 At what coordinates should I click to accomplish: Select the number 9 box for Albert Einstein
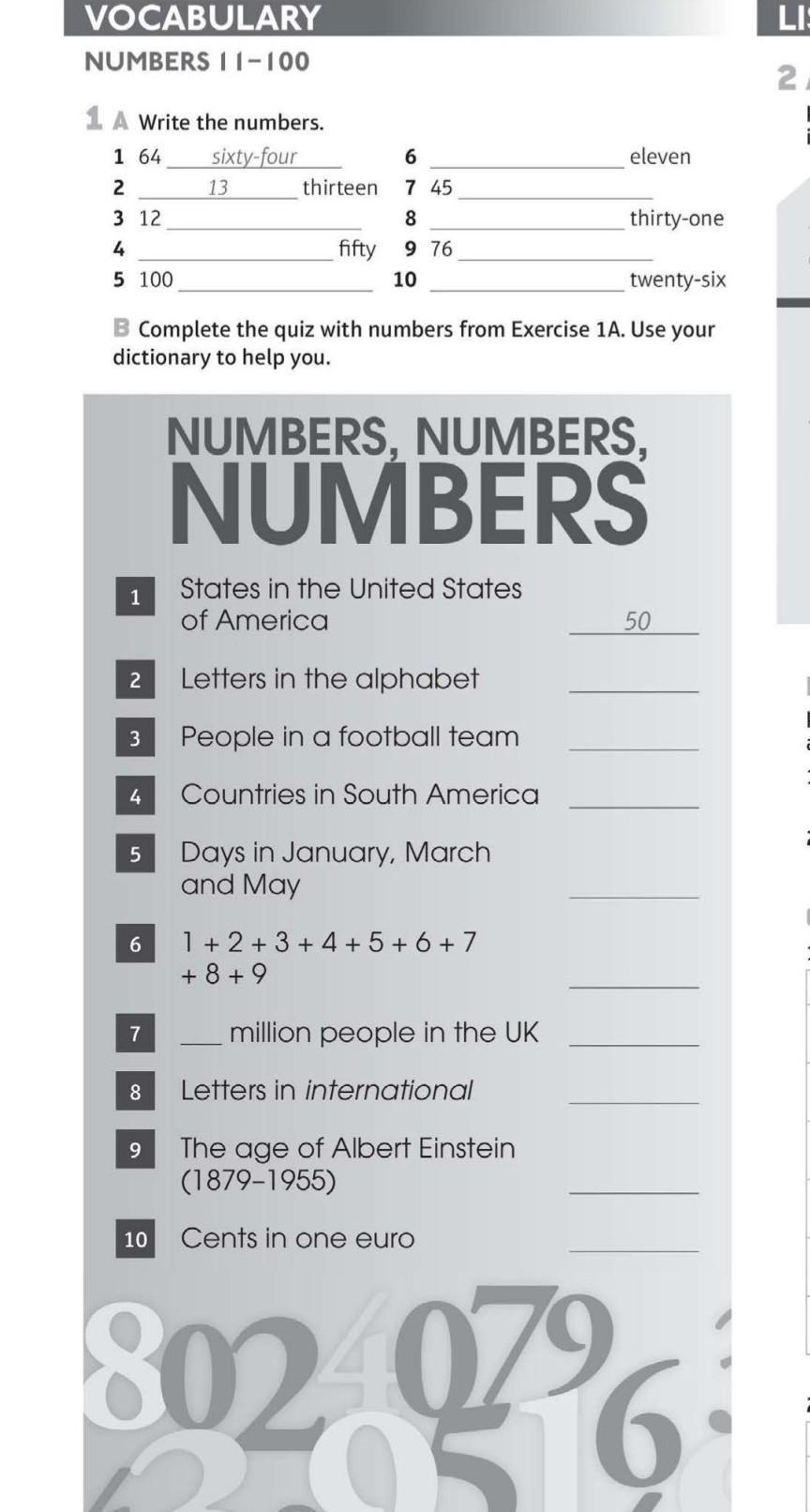coord(135,1150)
